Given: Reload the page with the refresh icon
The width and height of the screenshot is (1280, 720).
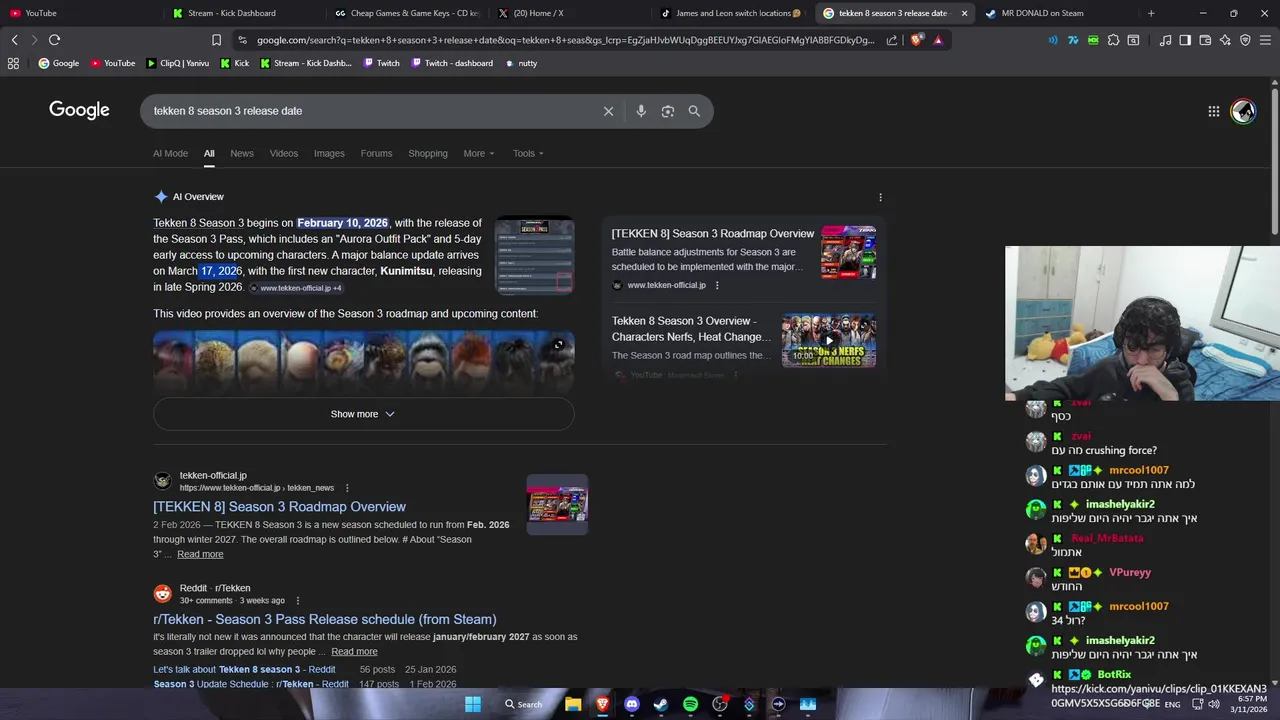Looking at the screenshot, I should coord(54,40).
